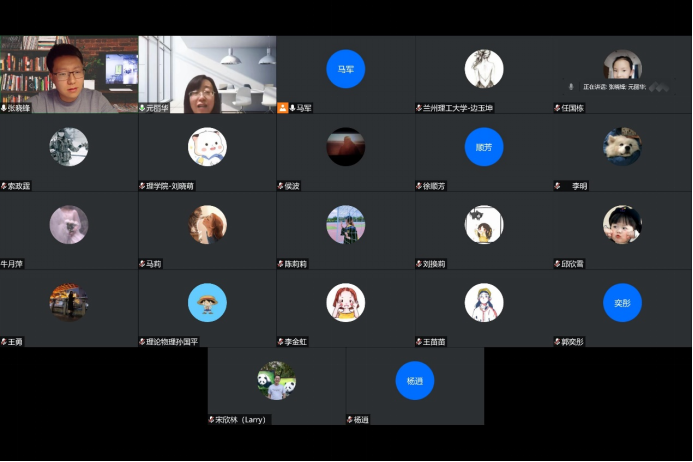Click the microphone icon next to 兰州理工大学-边玉坤

[x=420, y=108]
